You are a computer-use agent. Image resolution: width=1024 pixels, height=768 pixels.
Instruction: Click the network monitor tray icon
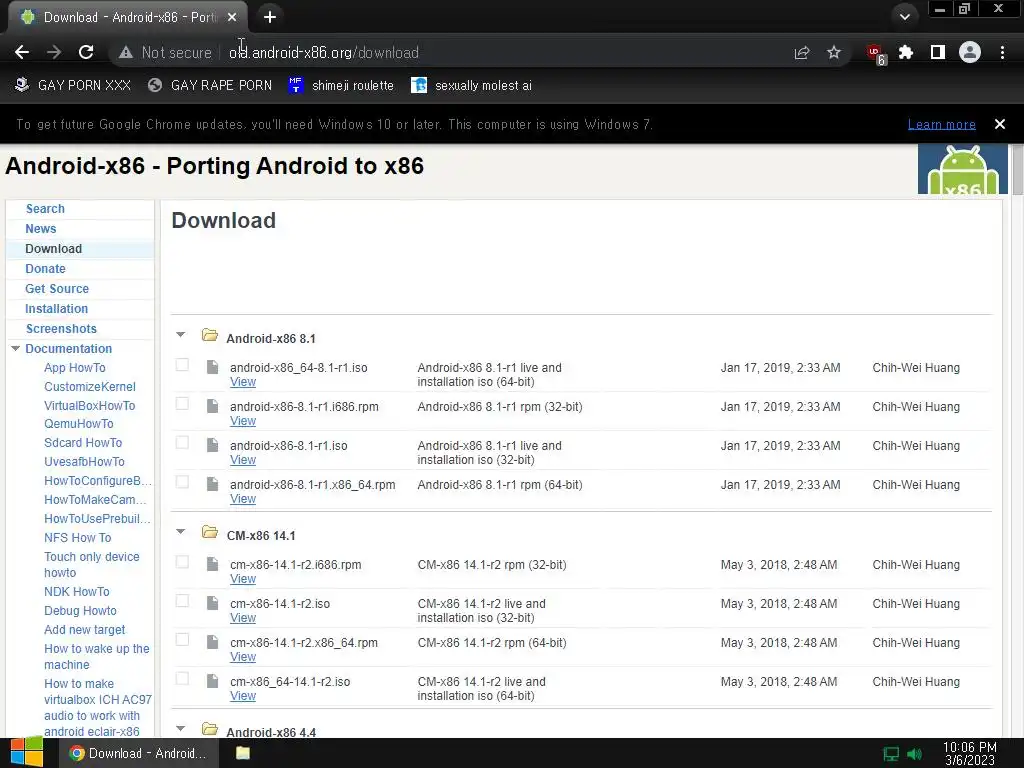(891, 754)
